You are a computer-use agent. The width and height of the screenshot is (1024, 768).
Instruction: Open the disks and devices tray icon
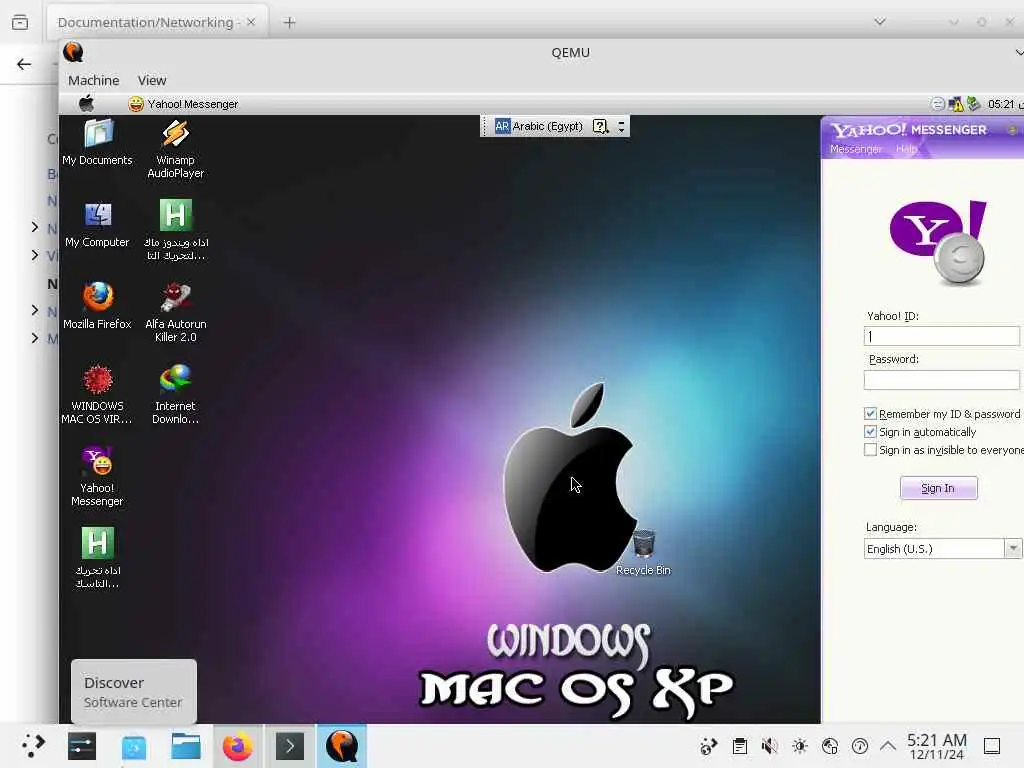pos(829,746)
